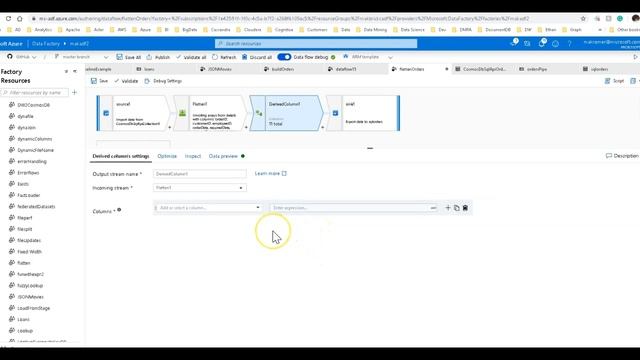Image resolution: width=640 pixels, height=360 pixels.
Task: Open the GitHub repository dropdown
Action: tap(22, 57)
